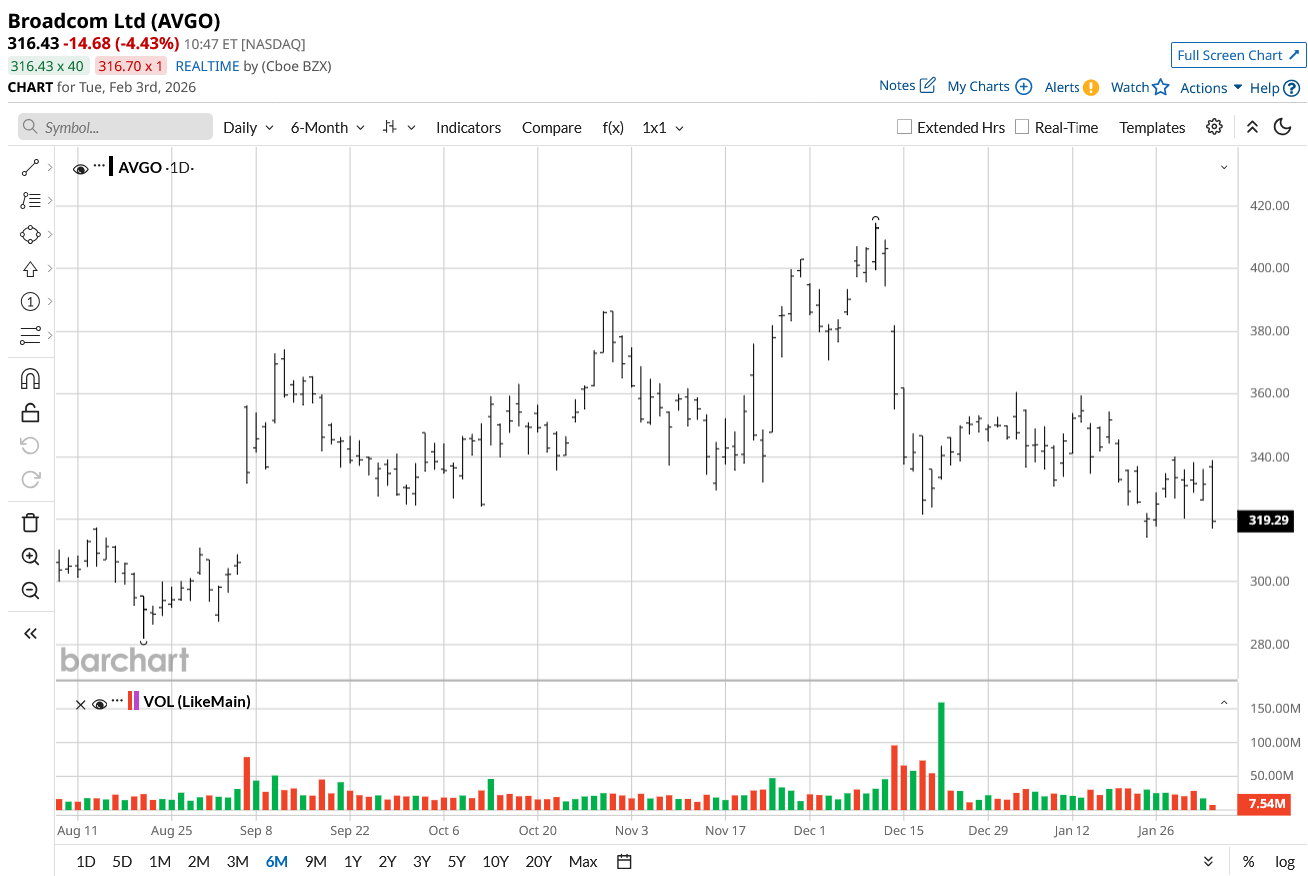Select the 9M range button
The height and width of the screenshot is (876, 1308).
coord(315,861)
